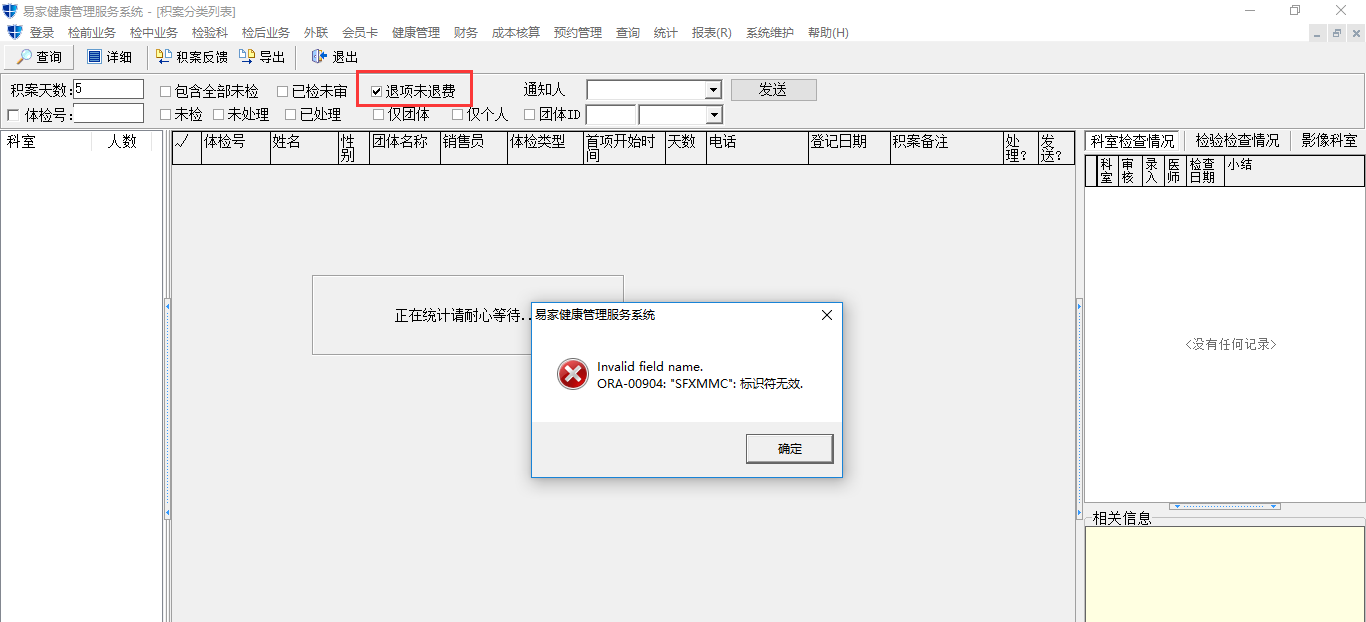This screenshot has width=1366, height=622.
Task: Click the 积案反馈 feedback icon
Action: click(164, 56)
